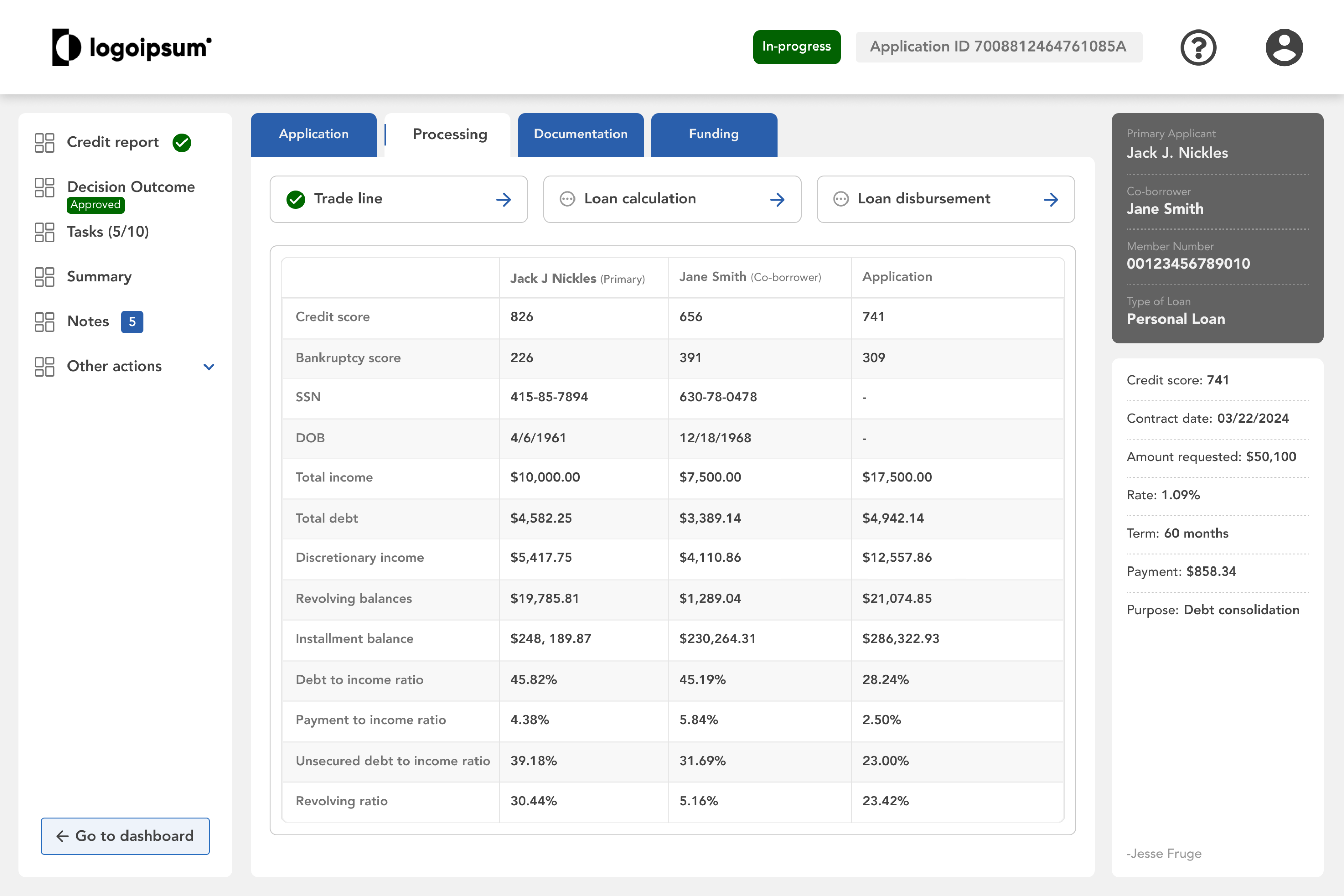Click the grid icon beside Summary

coord(44,277)
